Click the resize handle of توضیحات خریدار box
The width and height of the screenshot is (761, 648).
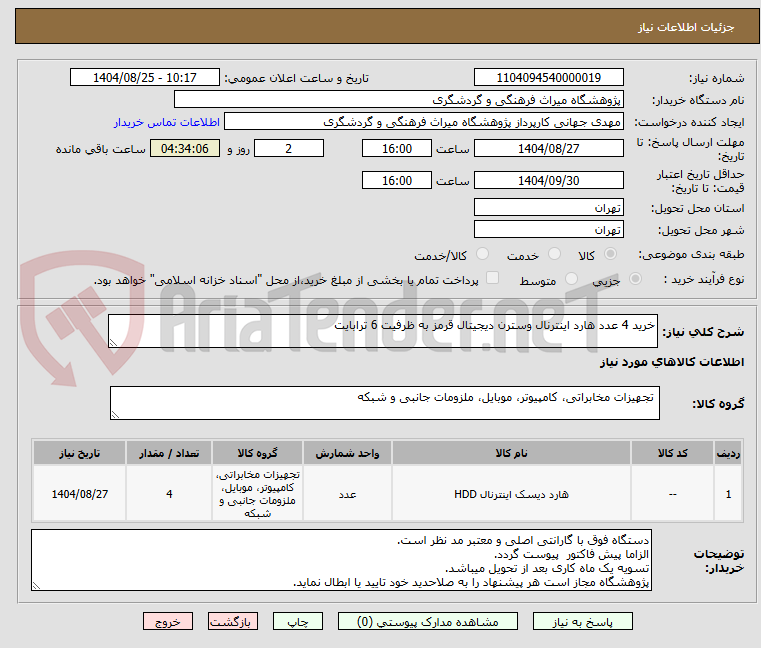[x=36, y=586]
